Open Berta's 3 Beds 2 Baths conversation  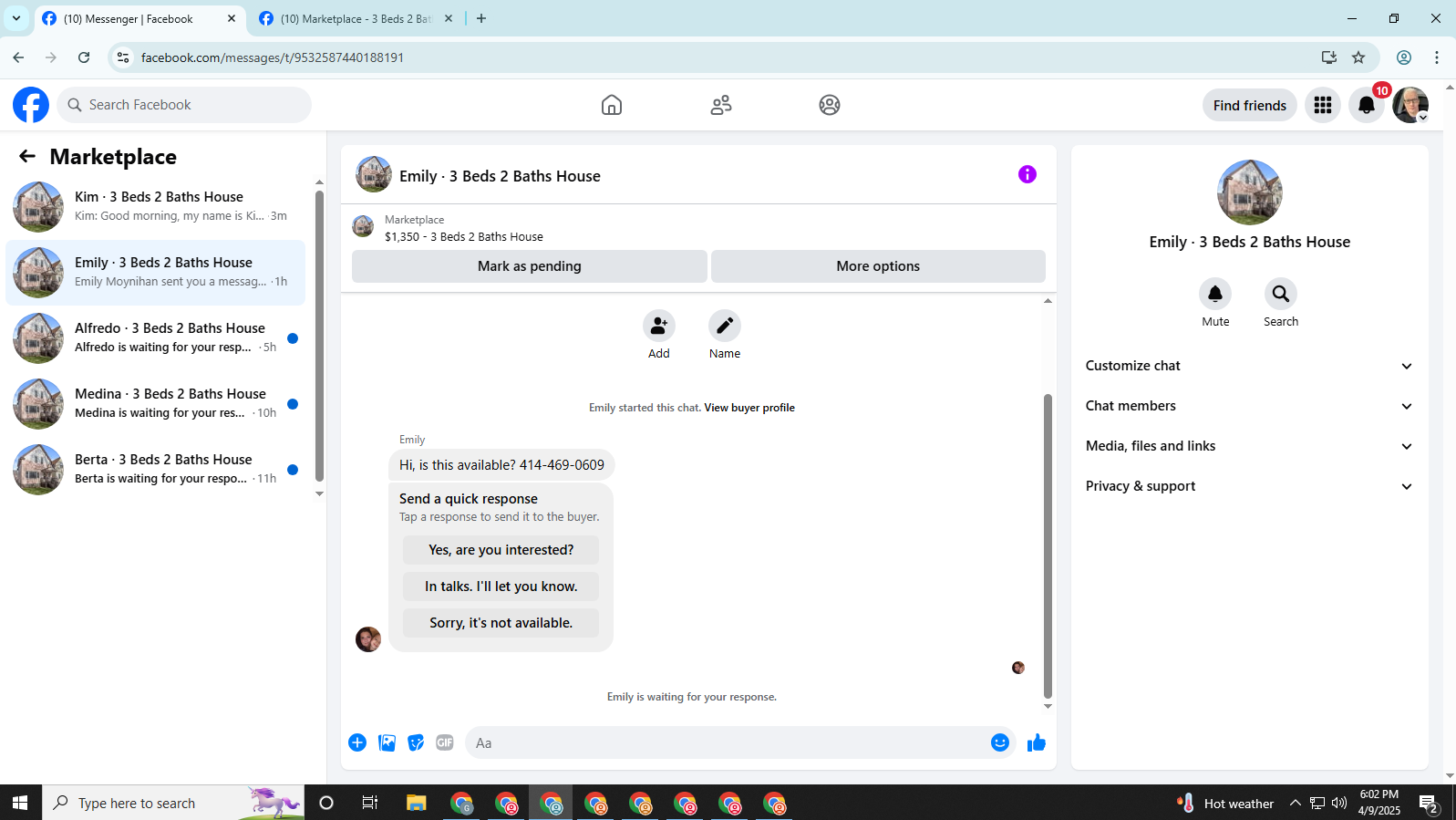coord(156,470)
